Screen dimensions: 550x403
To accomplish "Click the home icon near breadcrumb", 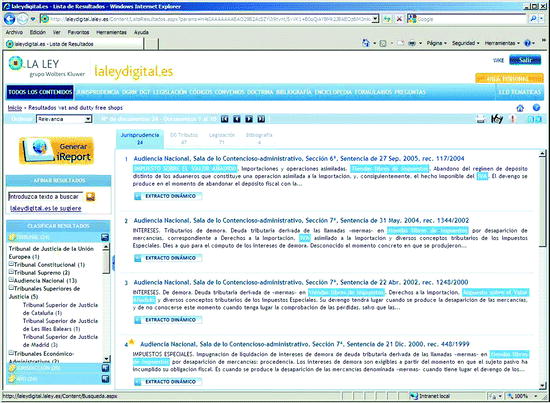I will click(x=520, y=108).
